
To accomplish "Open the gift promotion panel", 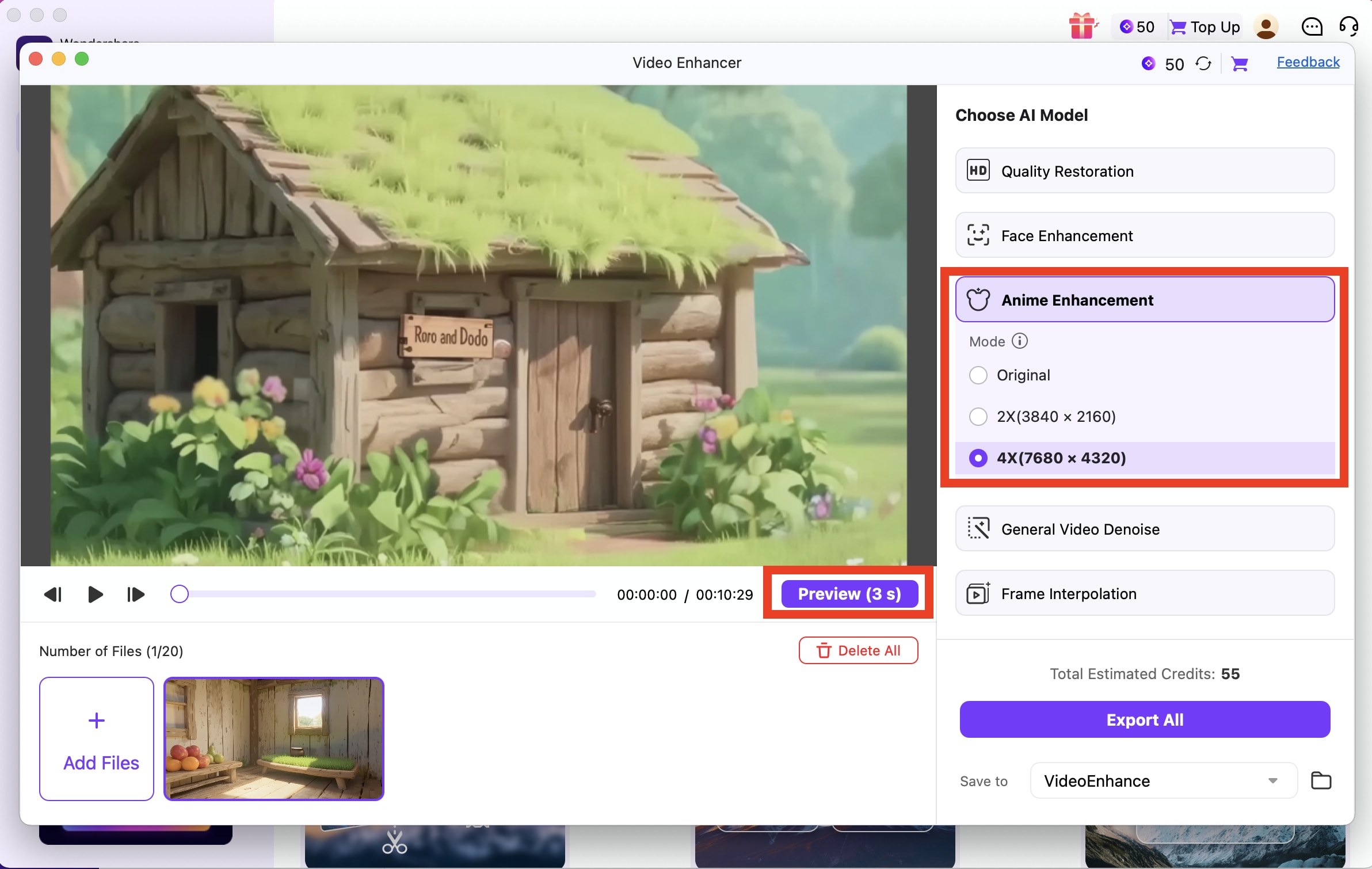I will tap(1083, 26).
